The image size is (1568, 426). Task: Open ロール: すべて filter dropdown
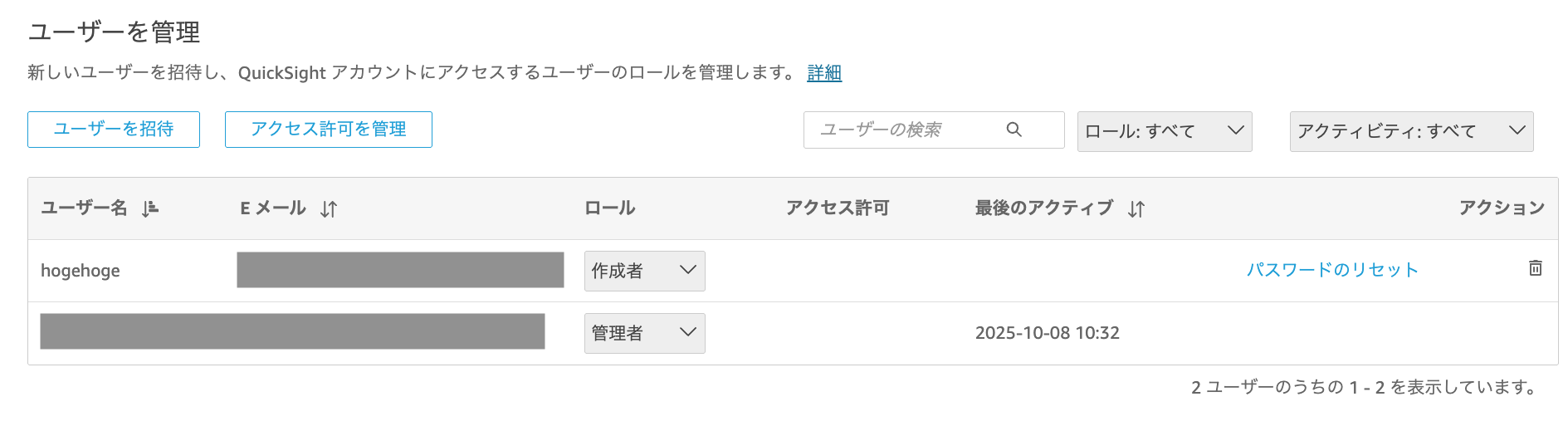[1164, 131]
